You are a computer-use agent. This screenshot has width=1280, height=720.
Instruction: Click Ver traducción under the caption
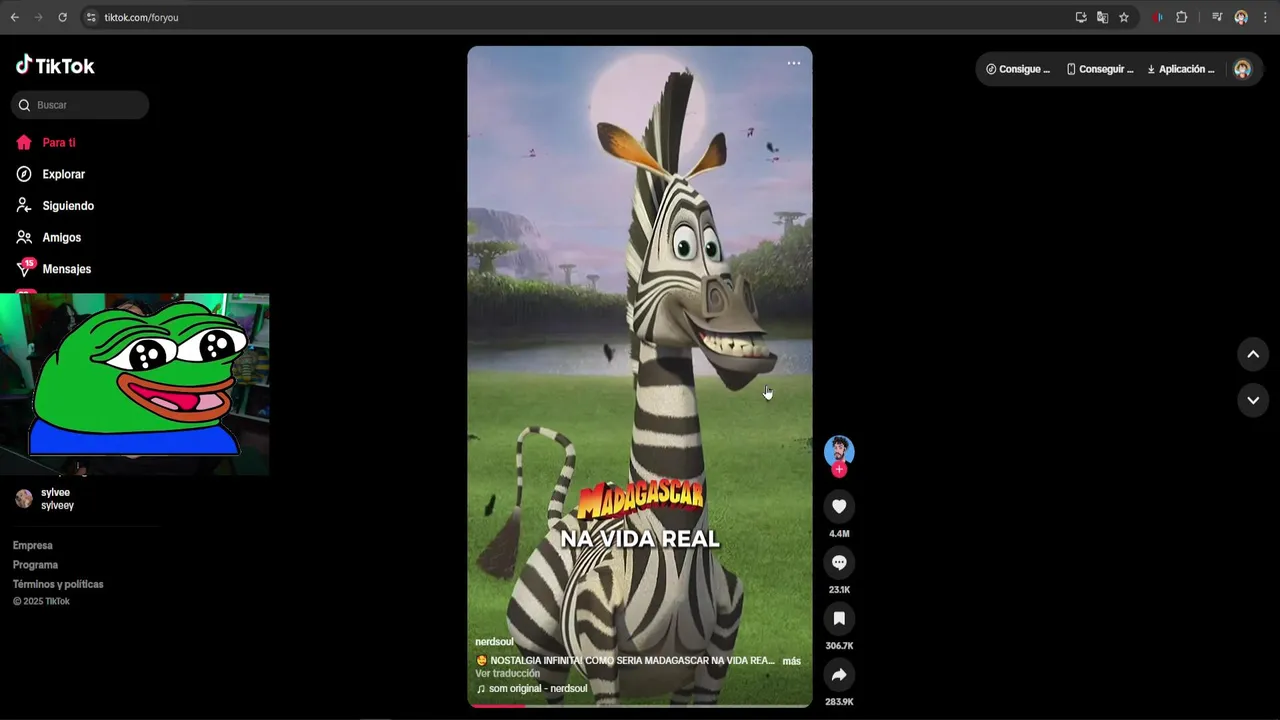click(507, 674)
